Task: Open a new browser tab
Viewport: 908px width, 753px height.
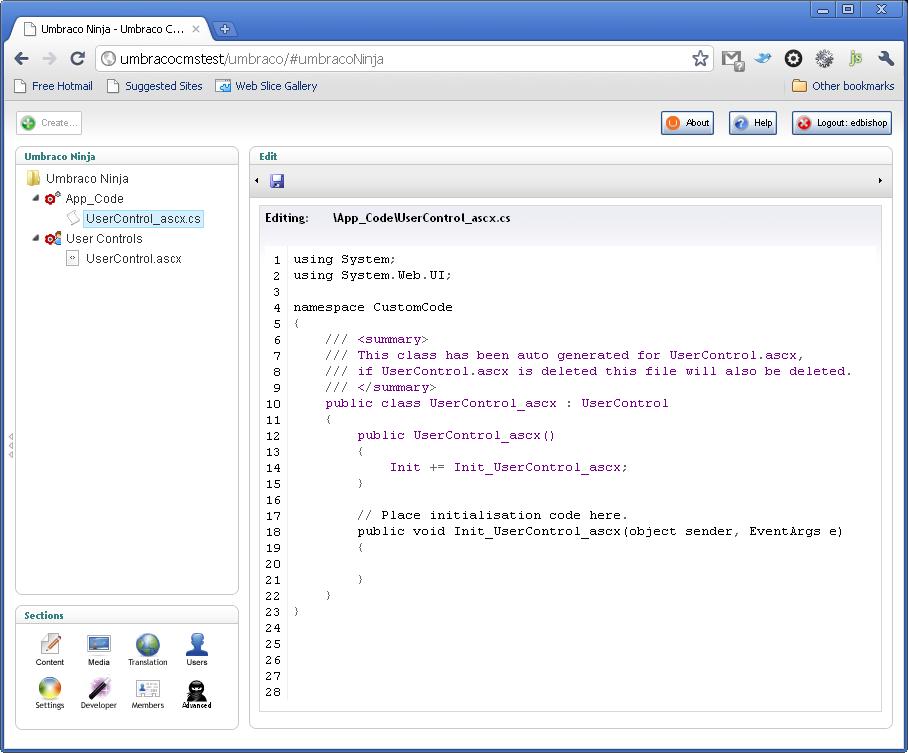Action: (225, 28)
